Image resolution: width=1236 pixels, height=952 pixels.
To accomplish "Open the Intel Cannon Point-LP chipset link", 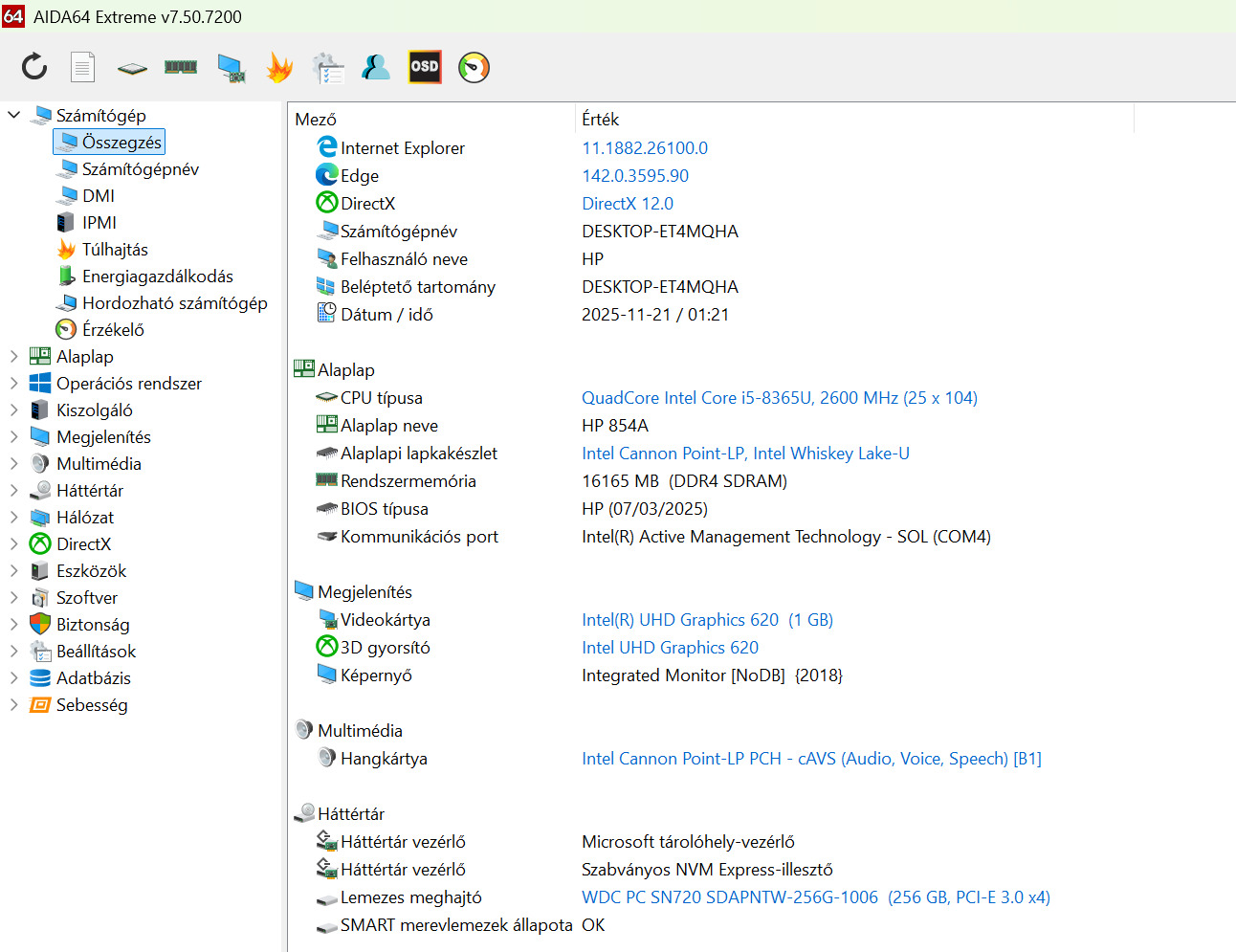I will 745,453.
